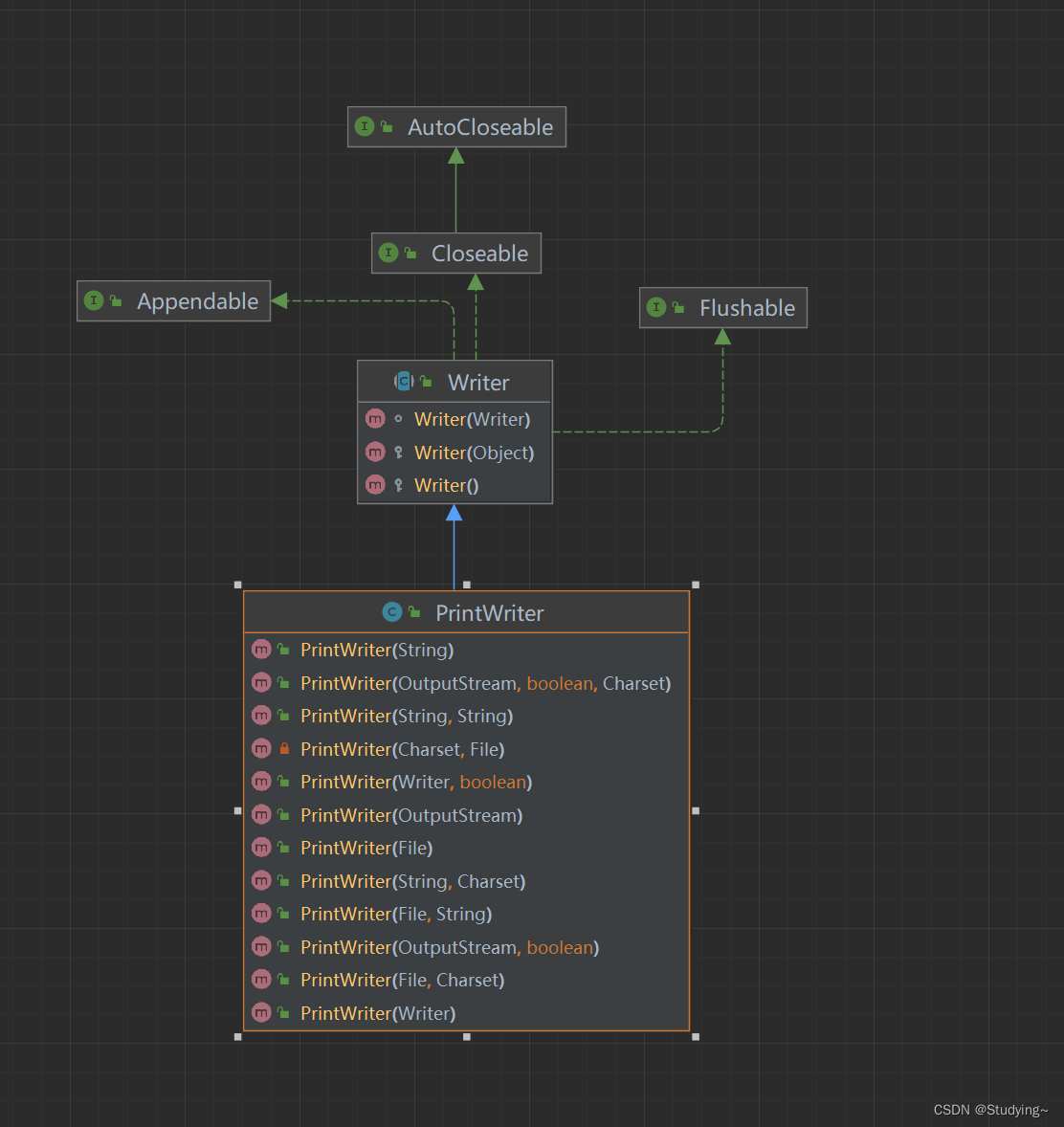Select the two-argument PrintWriter(OutputStream, boolean) text
Image resolution: width=1064 pixels, height=1127 pixels.
(450, 948)
